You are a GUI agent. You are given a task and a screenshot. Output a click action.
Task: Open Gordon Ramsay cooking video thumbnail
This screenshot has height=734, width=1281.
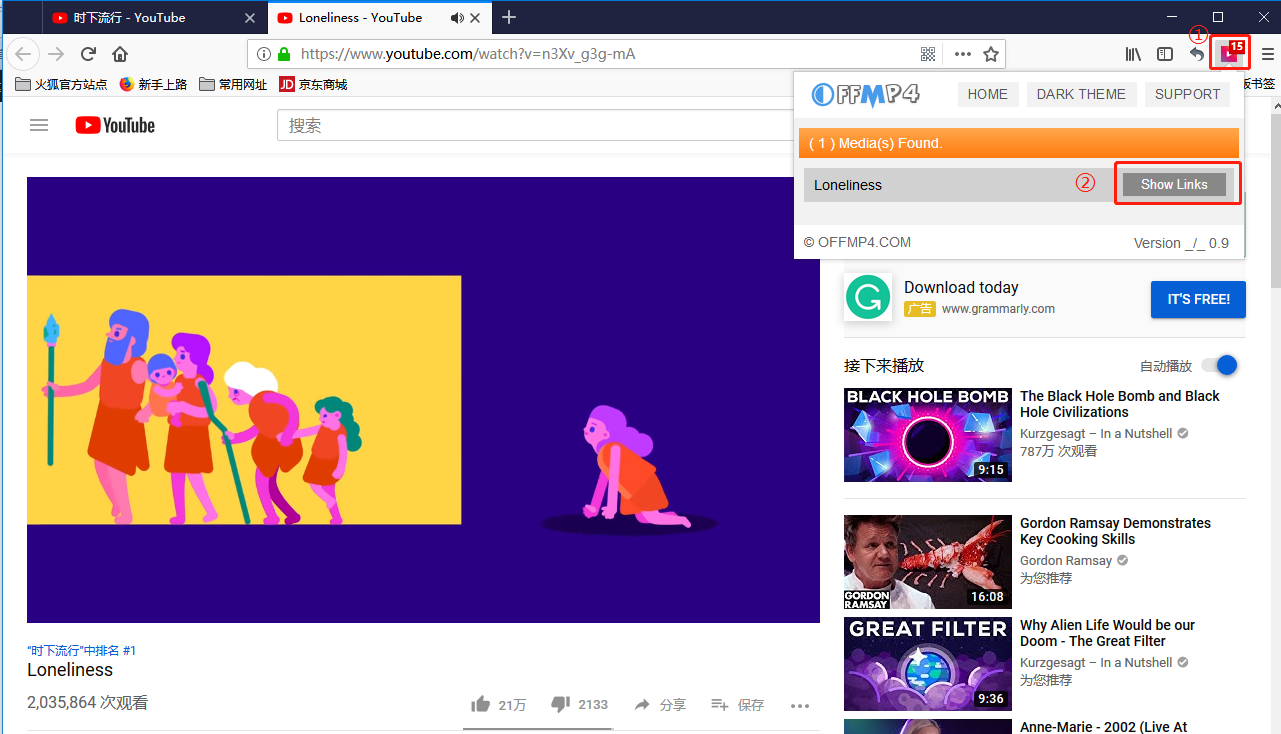pos(928,562)
